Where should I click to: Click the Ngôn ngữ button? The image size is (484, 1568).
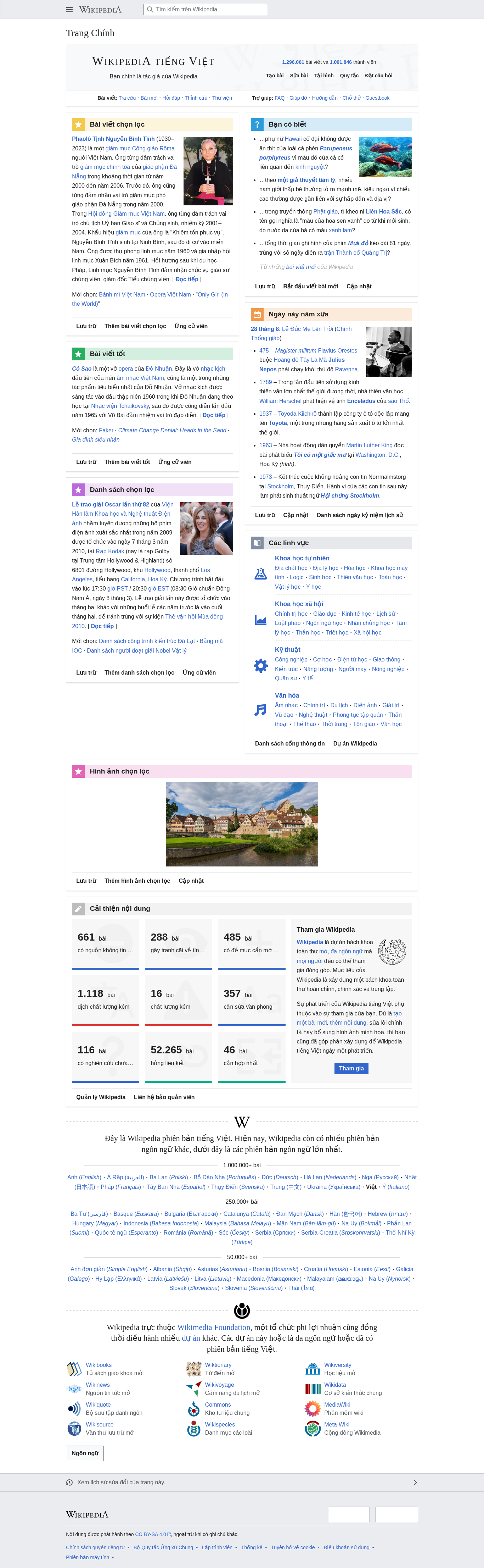coord(85,1453)
